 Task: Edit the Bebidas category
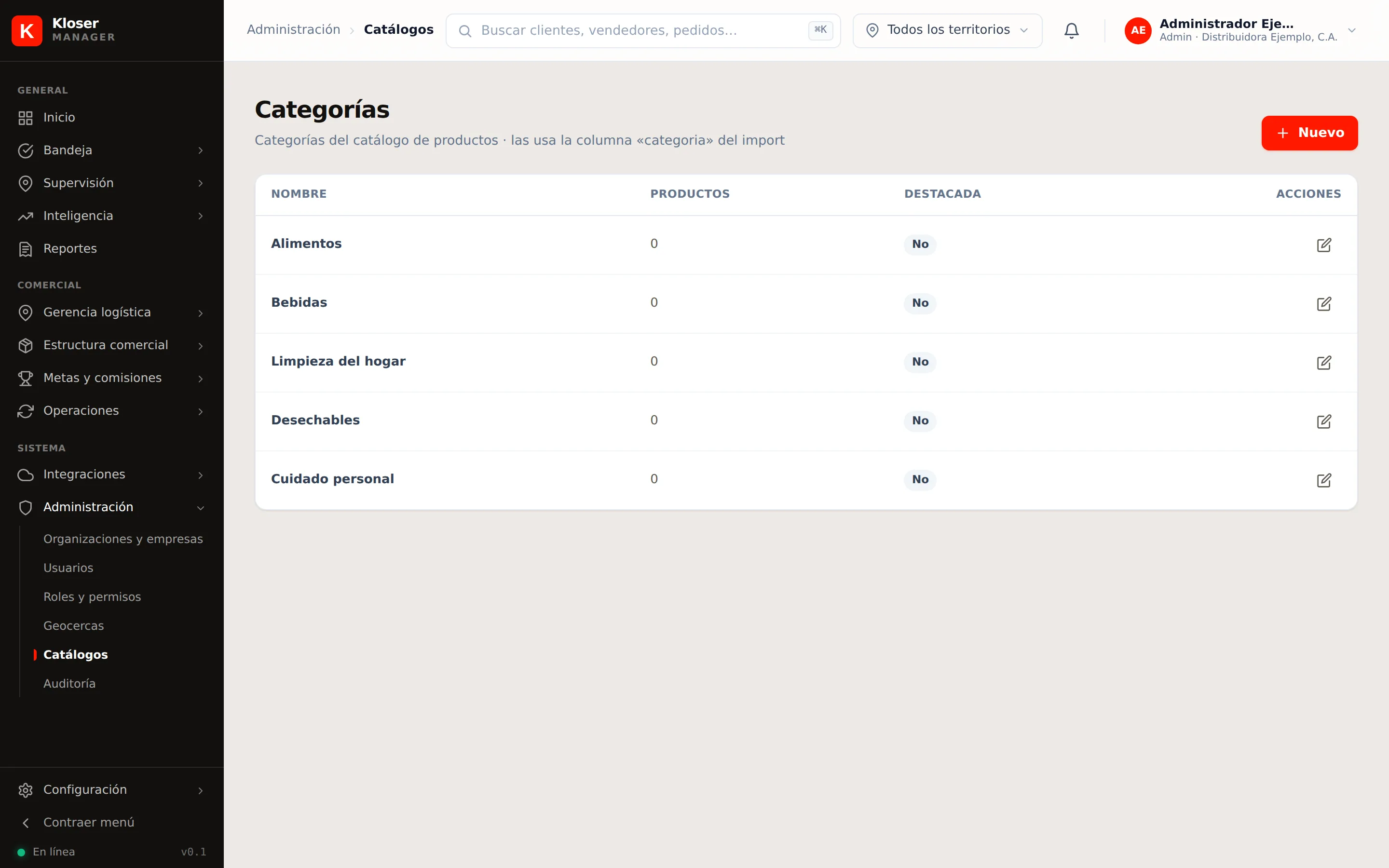pyautogui.click(x=1323, y=304)
